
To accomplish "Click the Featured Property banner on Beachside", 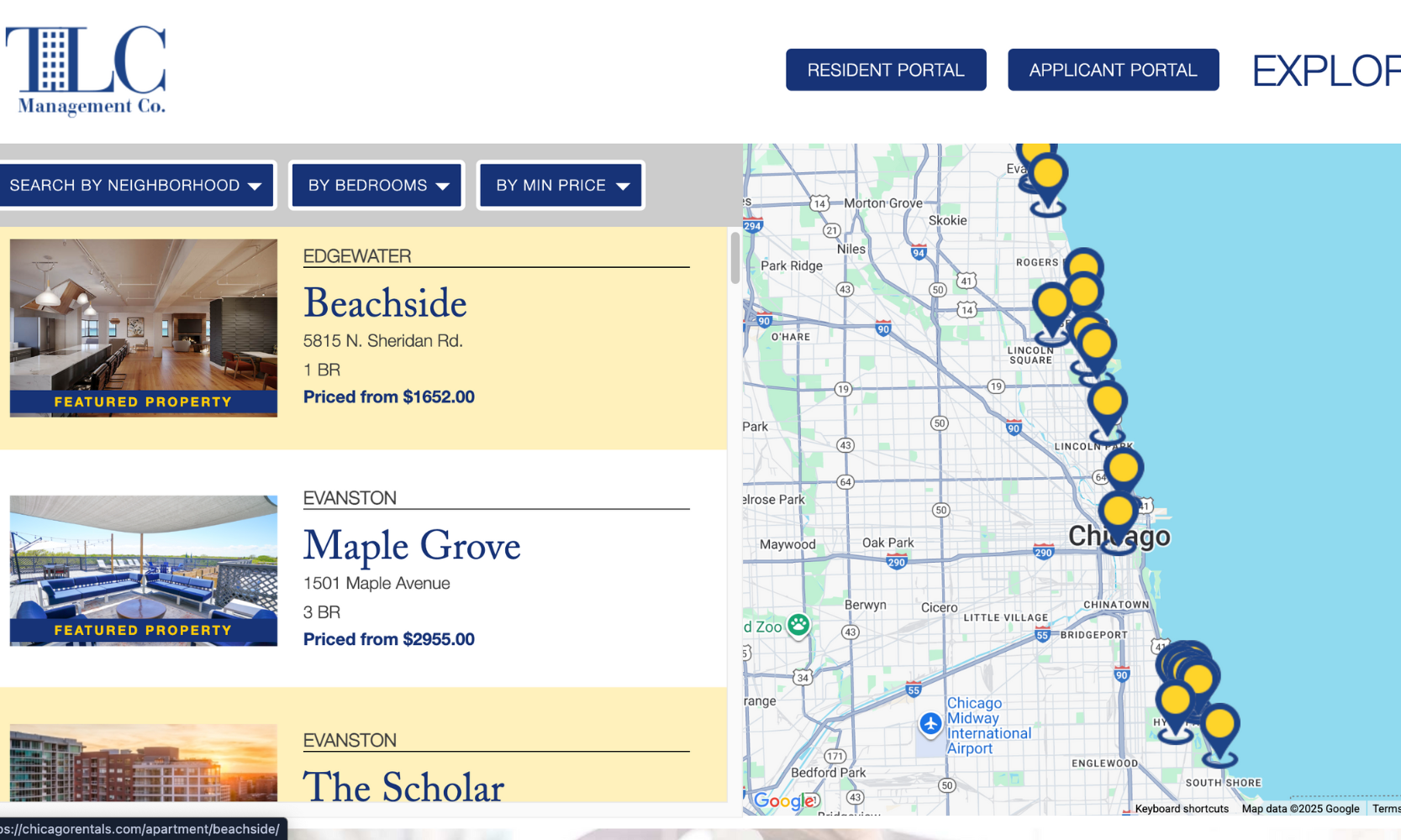I will (144, 402).
